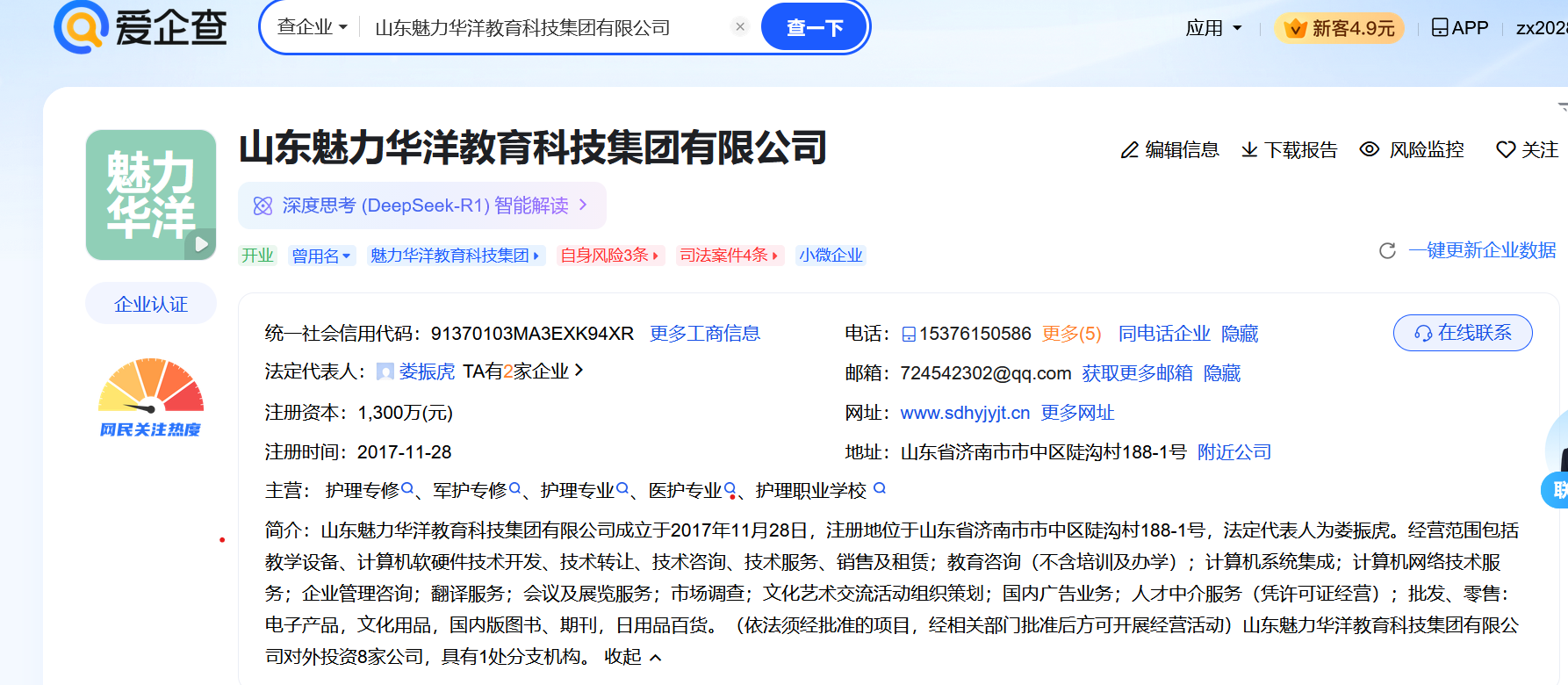Collapse the company intro with 收起
The image size is (1568, 685).
(x=632, y=657)
